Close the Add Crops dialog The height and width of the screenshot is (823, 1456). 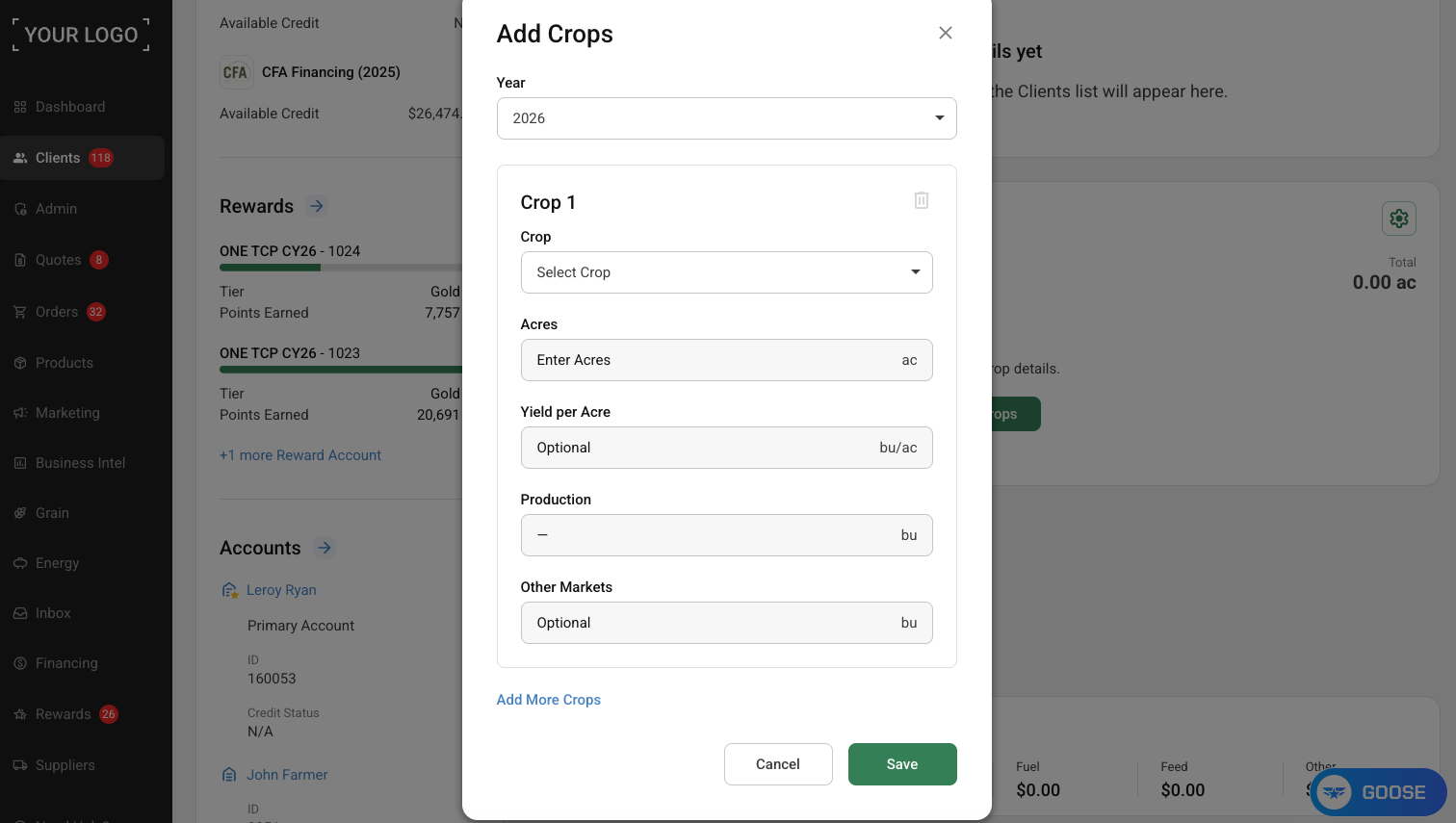coord(946,33)
